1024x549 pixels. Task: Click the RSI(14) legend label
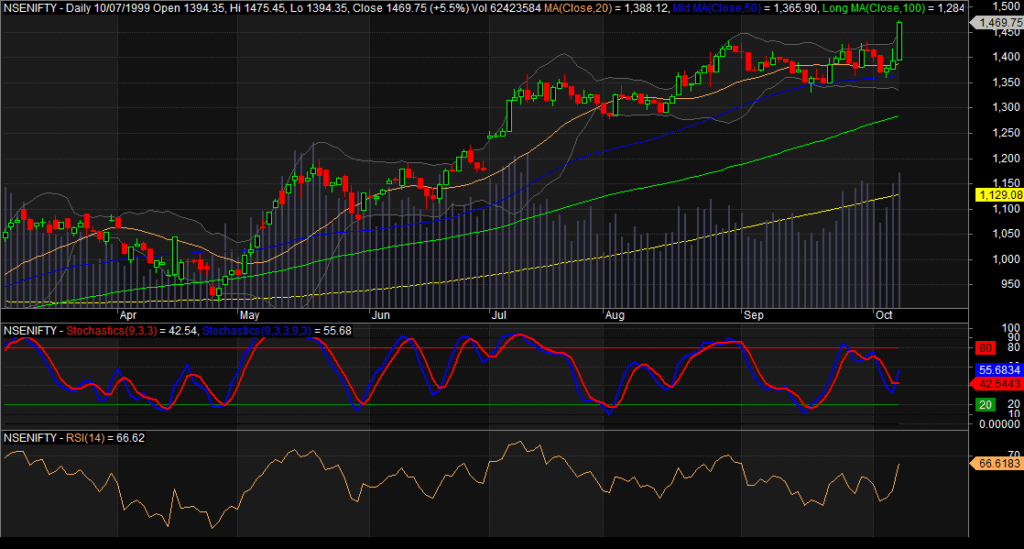pyautogui.click(x=85, y=438)
